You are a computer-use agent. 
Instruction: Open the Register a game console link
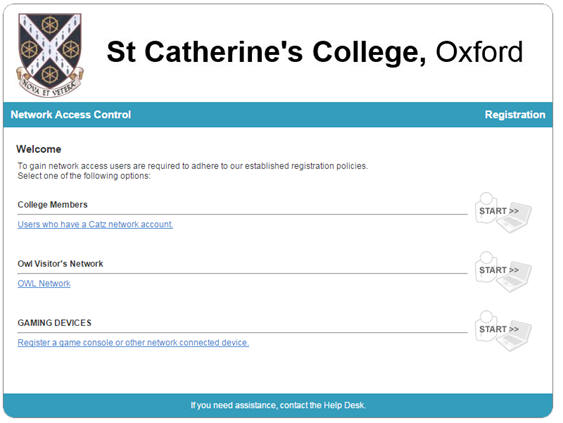tap(133, 343)
